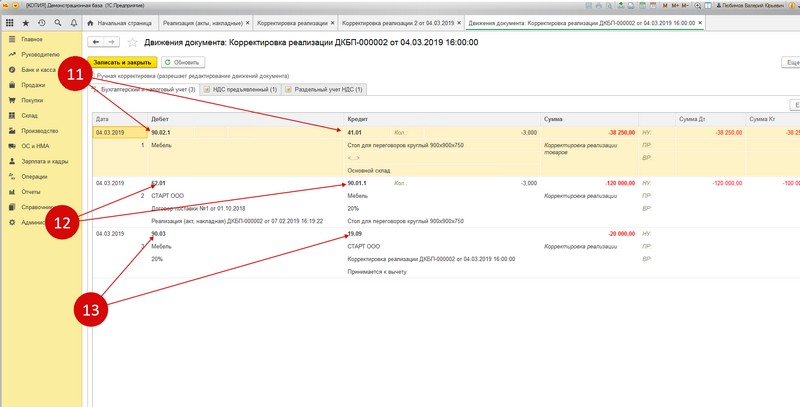Open the Руководителю section

tap(40, 55)
